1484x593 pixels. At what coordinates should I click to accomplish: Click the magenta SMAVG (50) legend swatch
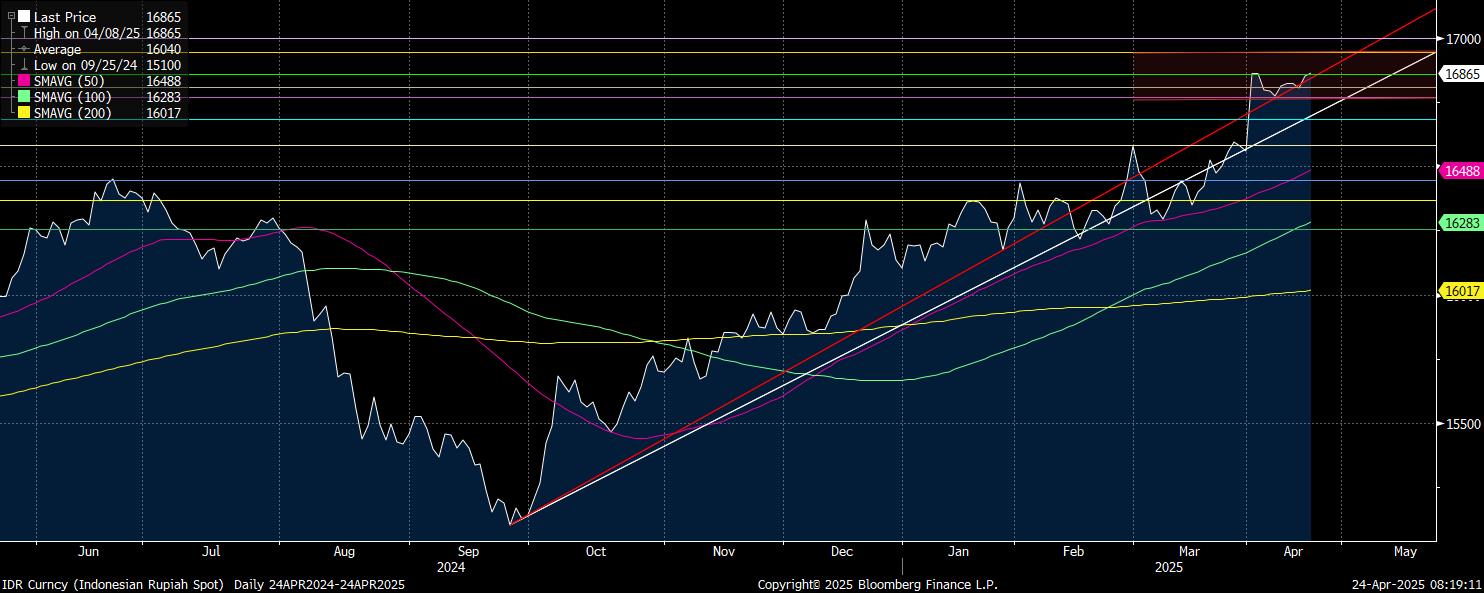click(24, 81)
